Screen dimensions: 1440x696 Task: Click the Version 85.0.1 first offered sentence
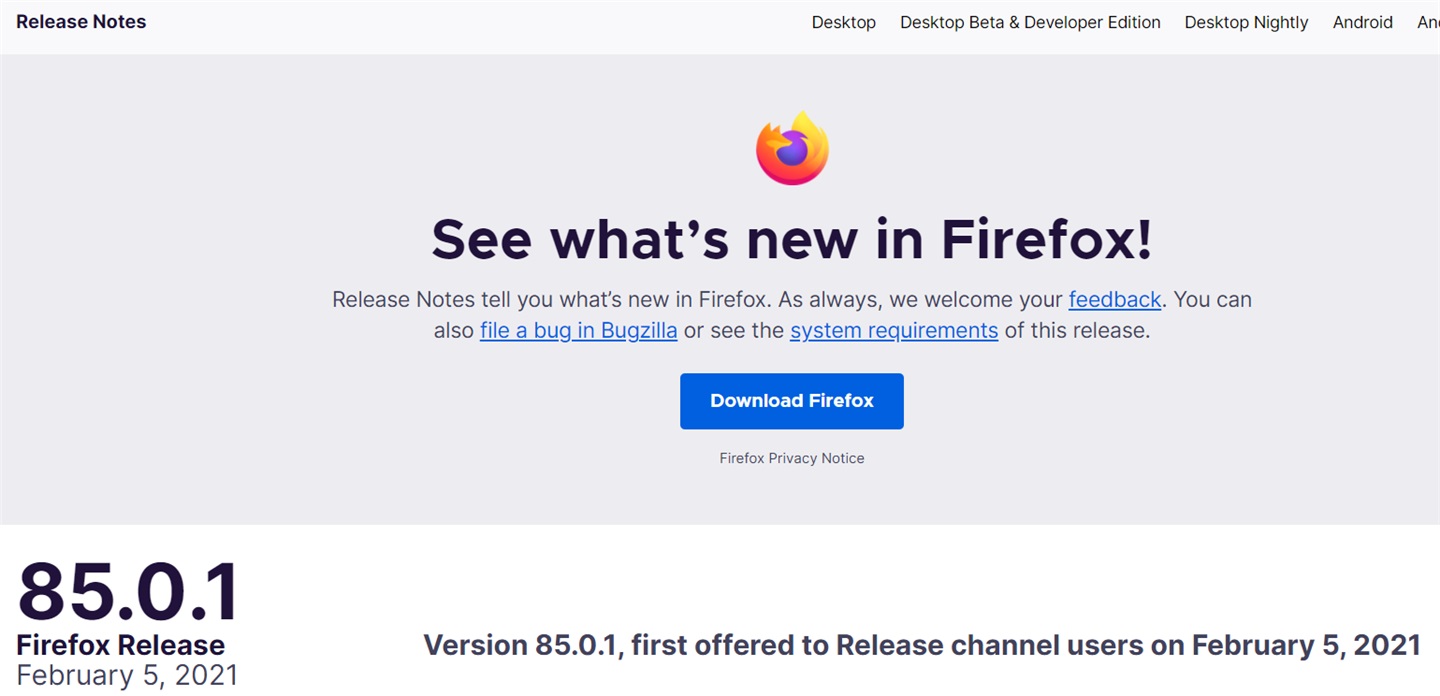pos(922,645)
